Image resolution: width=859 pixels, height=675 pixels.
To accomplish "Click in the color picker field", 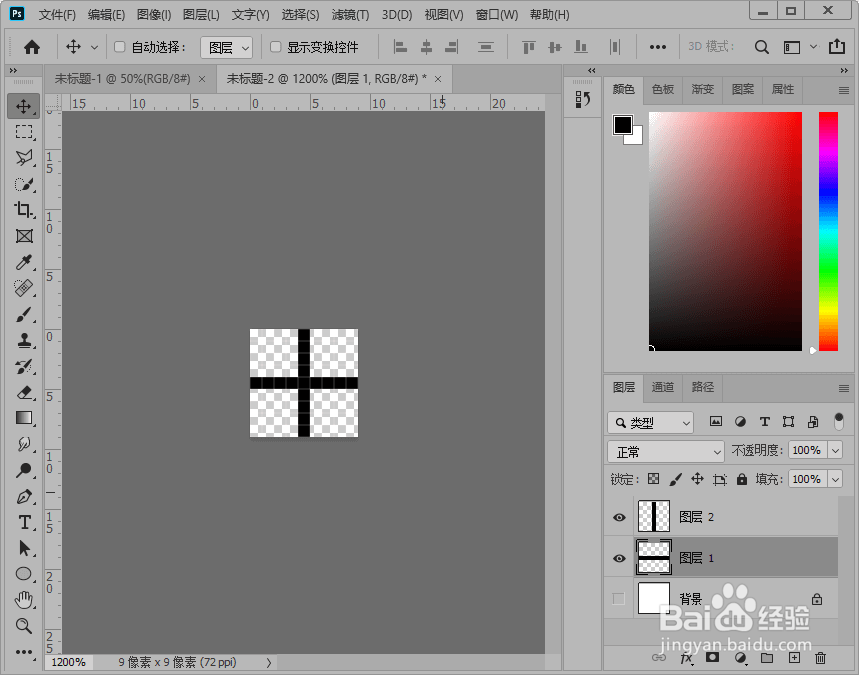I will 725,231.
